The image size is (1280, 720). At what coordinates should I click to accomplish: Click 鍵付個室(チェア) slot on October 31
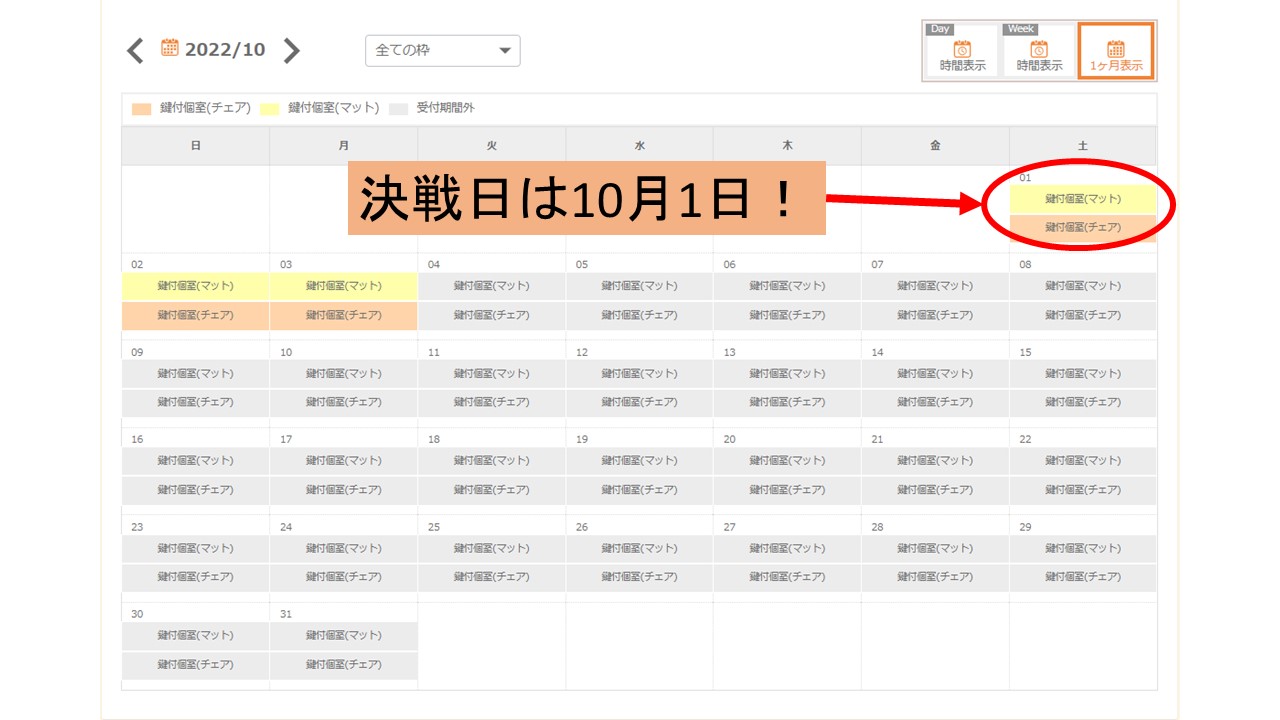[x=344, y=665]
